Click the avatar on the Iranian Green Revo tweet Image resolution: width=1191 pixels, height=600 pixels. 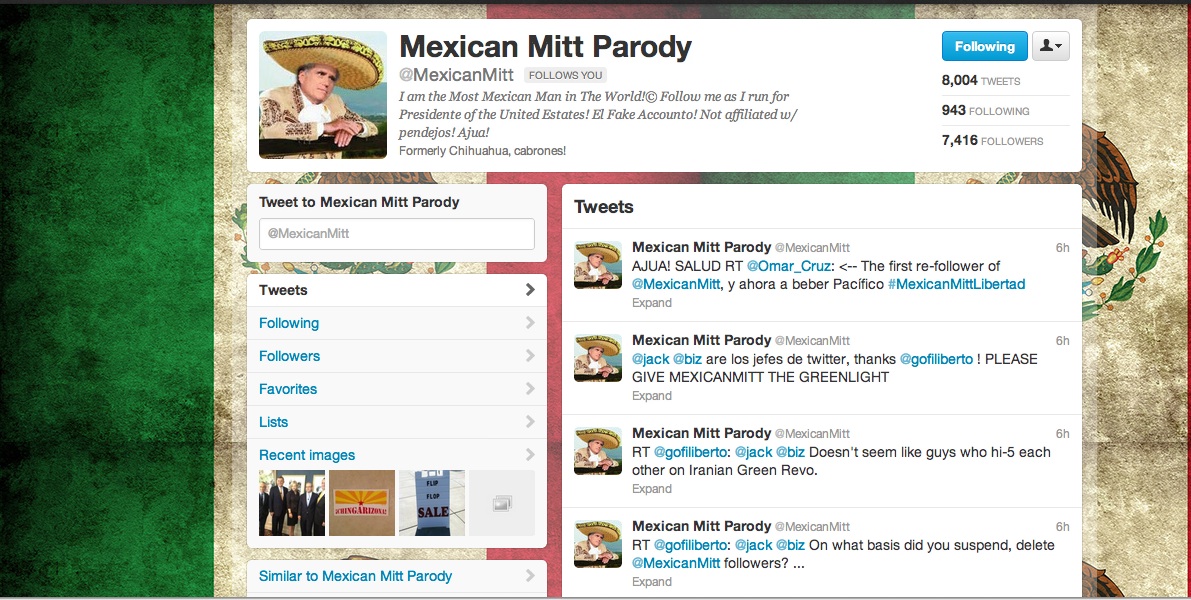pyautogui.click(x=598, y=451)
